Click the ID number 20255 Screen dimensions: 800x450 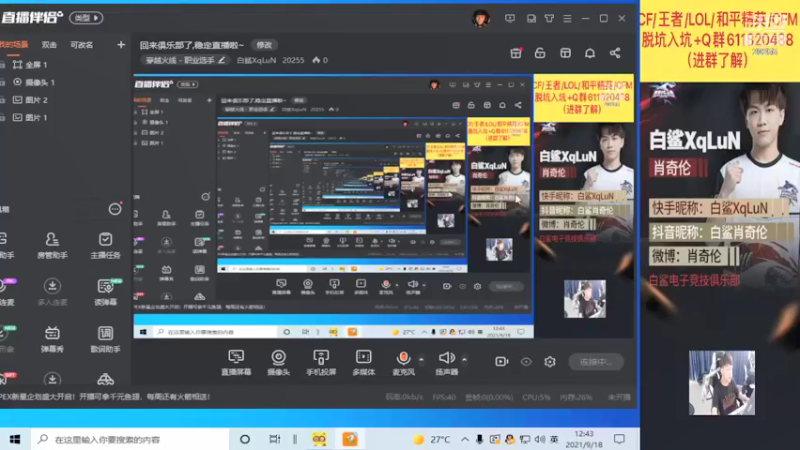coord(293,60)
